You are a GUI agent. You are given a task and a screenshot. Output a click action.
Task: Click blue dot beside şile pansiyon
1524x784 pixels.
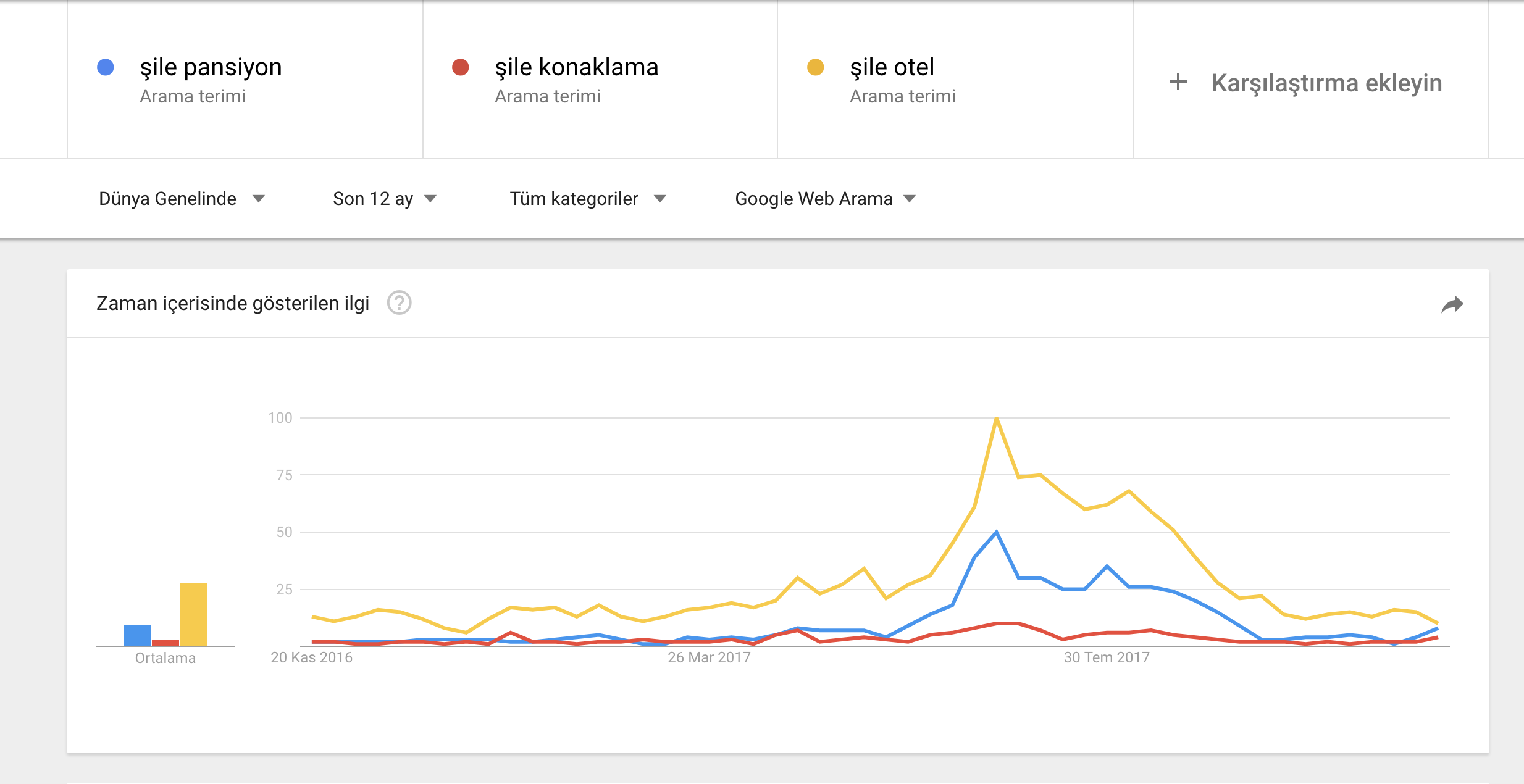coord(106,67)
